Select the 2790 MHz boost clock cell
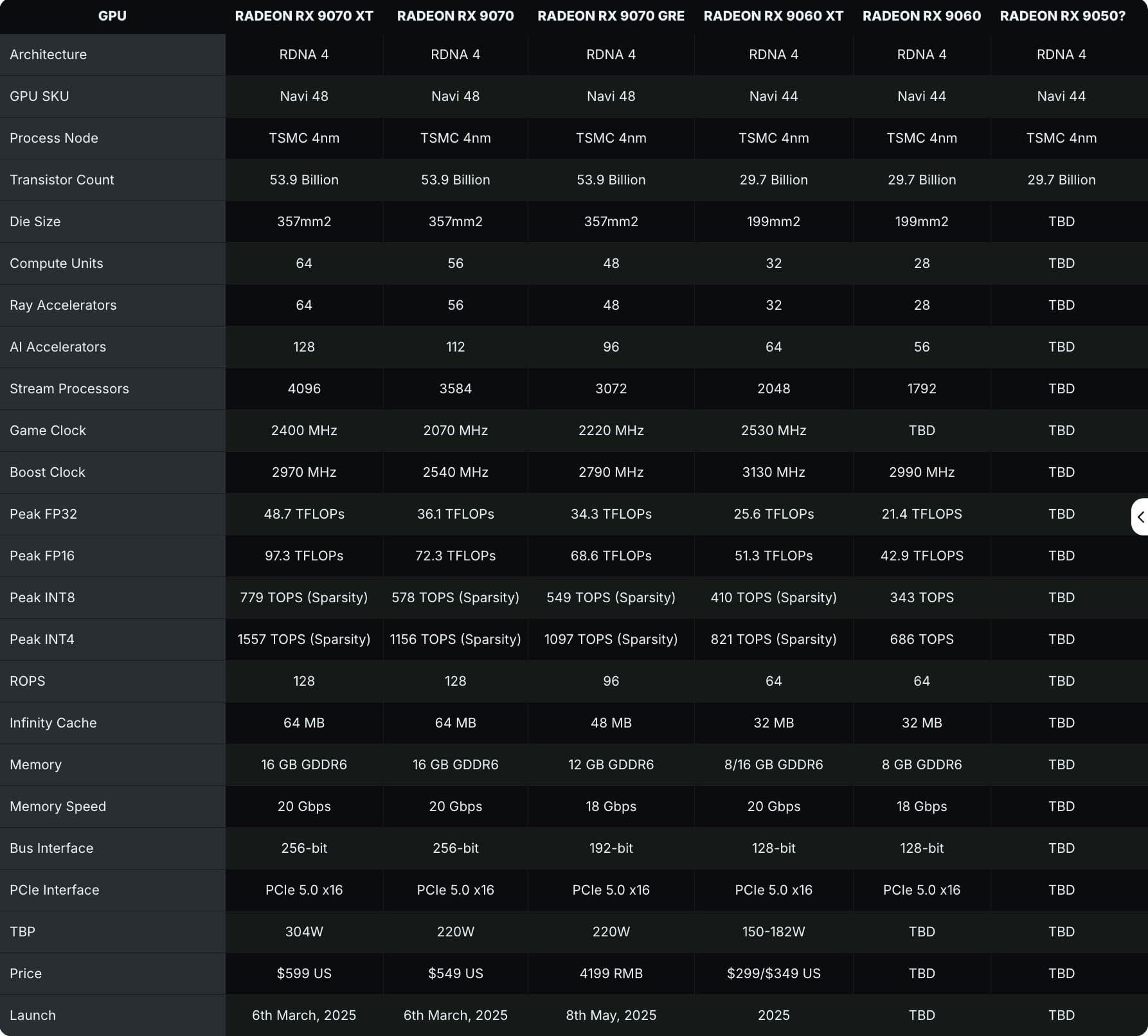The height and width of the screenshot is (1036, 1148). (611, 472)
